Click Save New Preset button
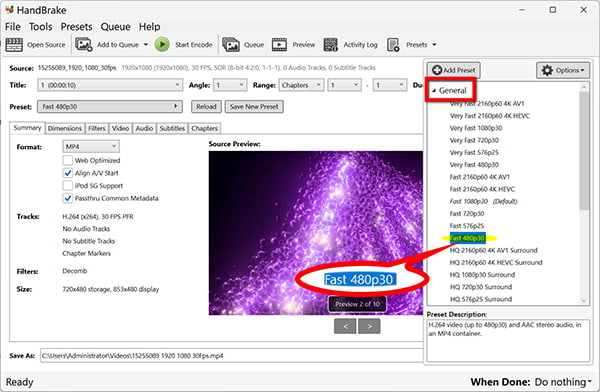Screen dimensions: 600x392 tap(254, 106)
